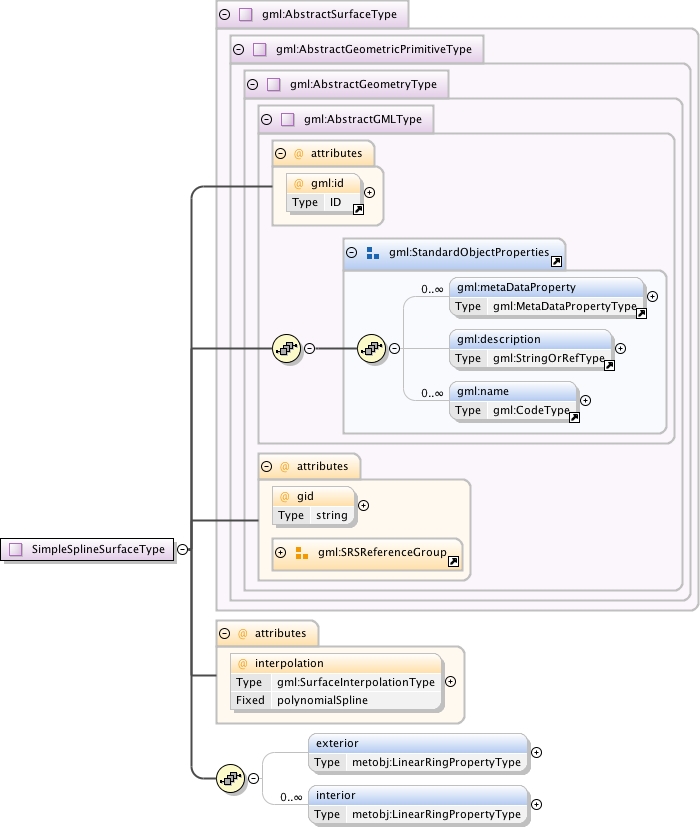Expand the gid attribute details

pyautogui.click(x=363, y=505)
